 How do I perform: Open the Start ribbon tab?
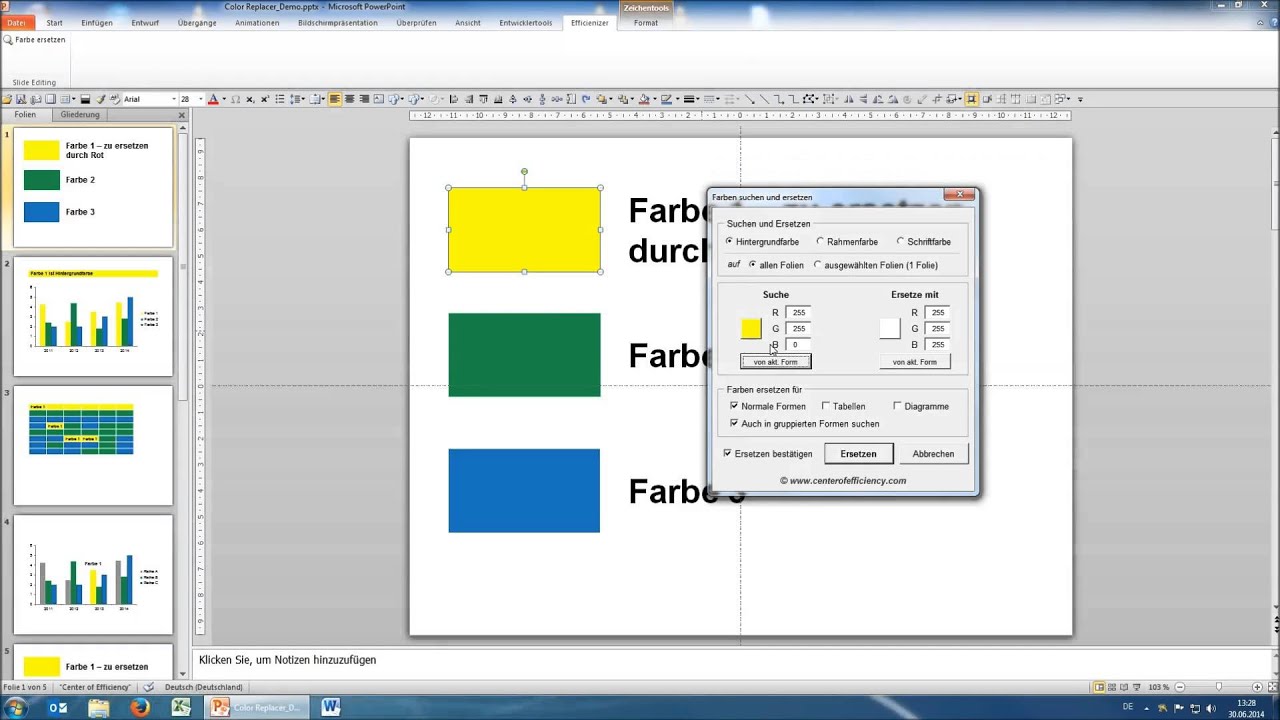54,22
